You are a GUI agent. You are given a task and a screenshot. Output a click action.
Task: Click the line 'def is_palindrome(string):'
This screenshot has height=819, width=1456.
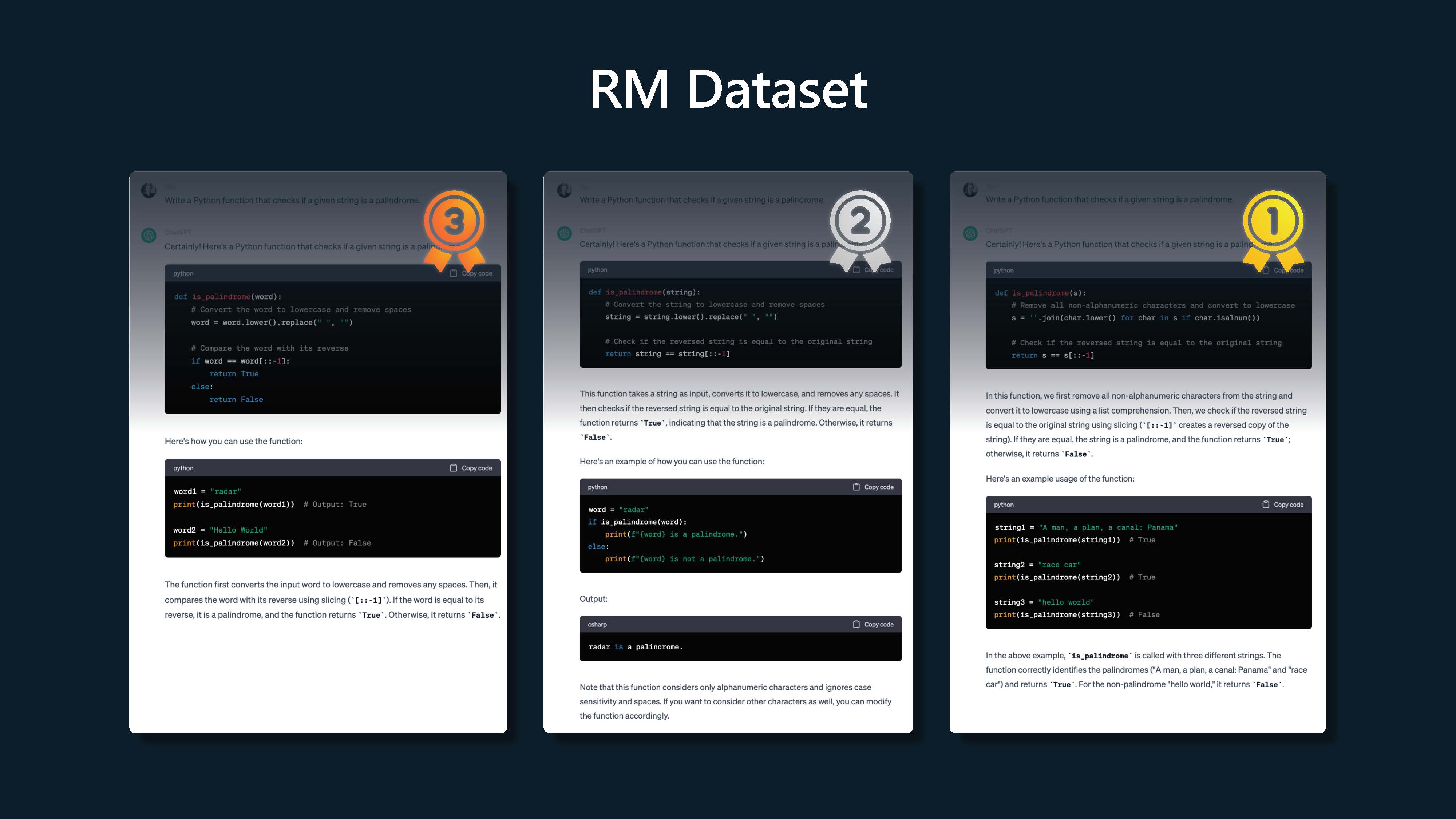[x=644, y=292]
